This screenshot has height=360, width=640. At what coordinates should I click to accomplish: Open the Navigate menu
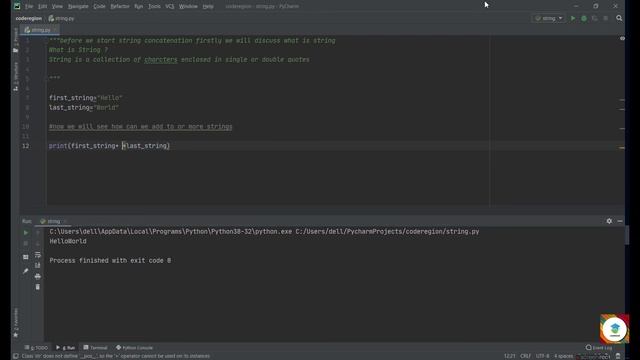(78, 6)
